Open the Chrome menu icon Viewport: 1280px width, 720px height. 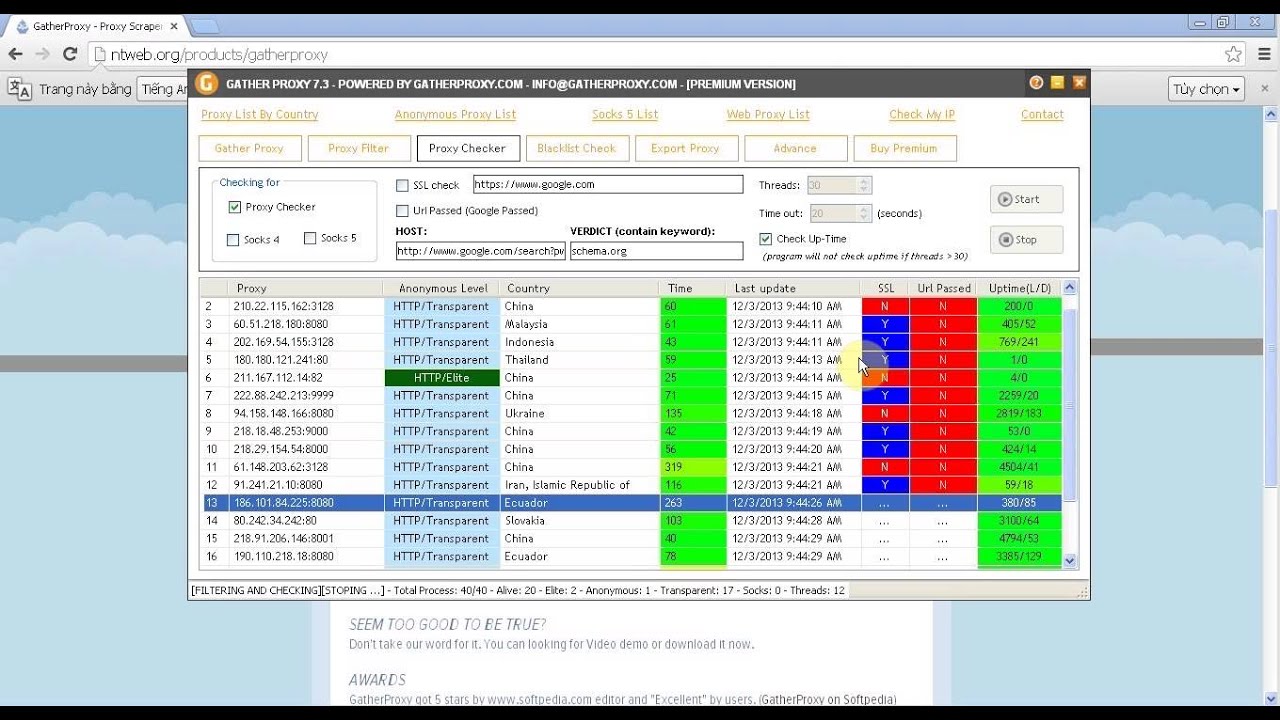(1264, 54)
